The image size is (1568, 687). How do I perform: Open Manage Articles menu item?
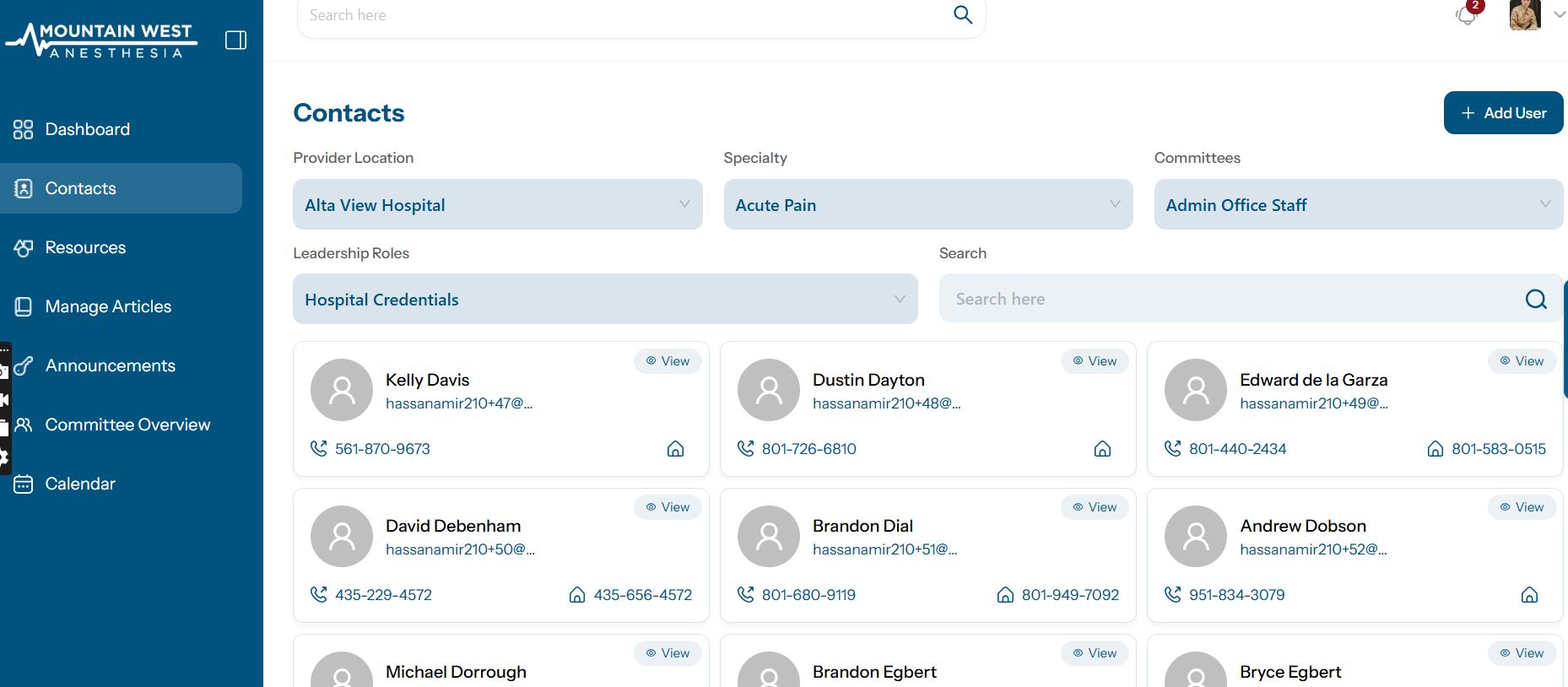[108, 306]
